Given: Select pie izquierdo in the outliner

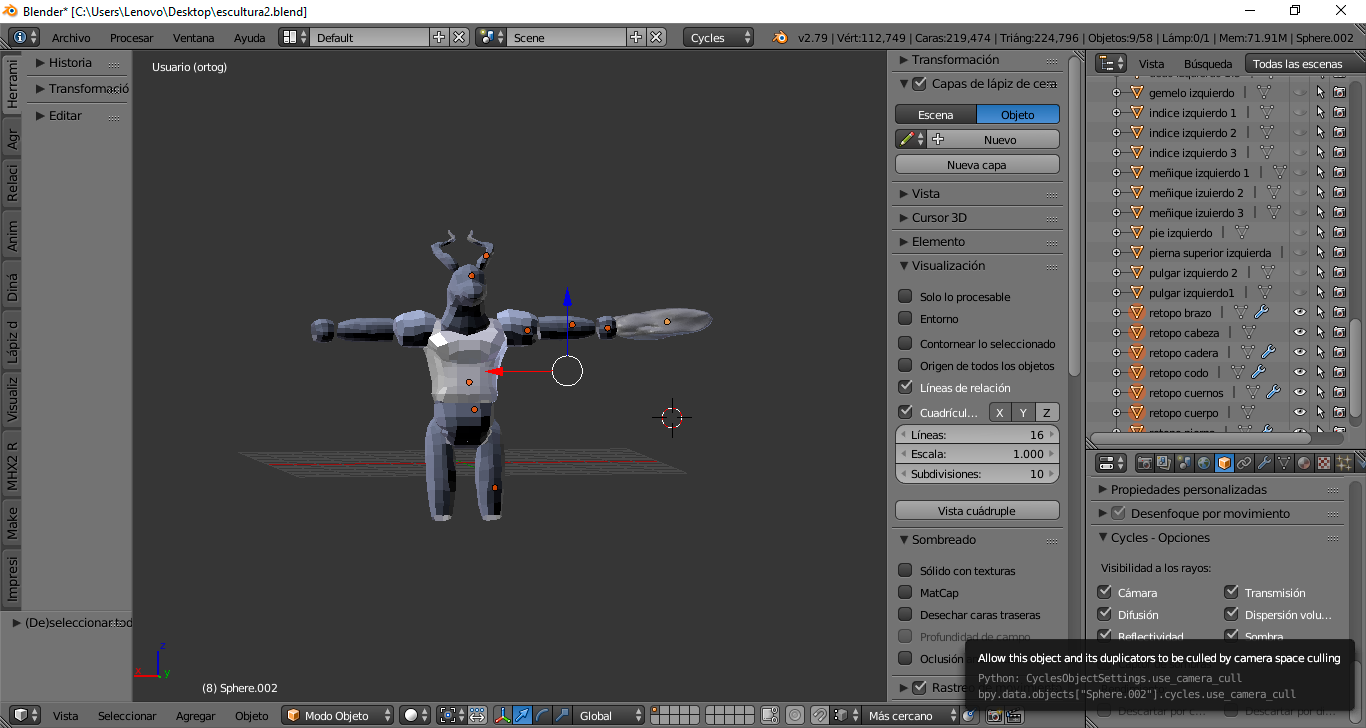Looking at the screenshot, I should click(x=1180, y=233).
